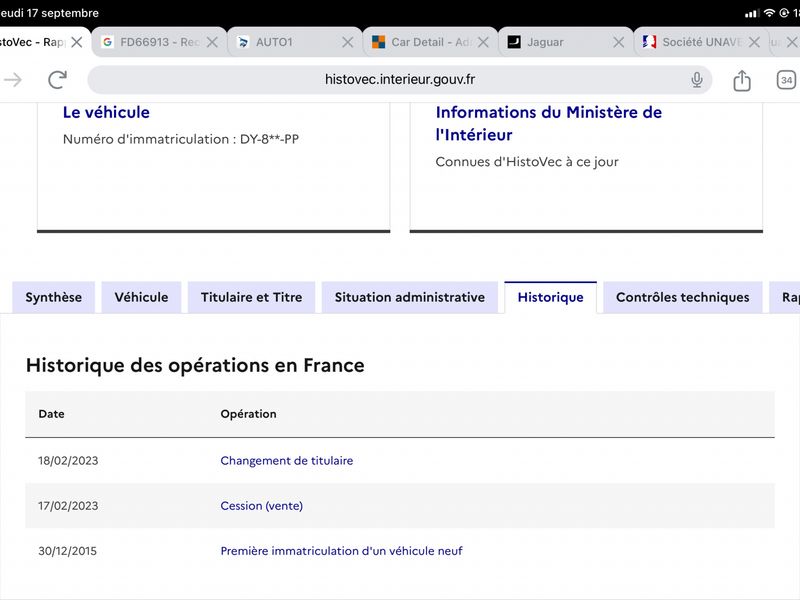Open the Contrôles techniques tab

coord(683,297)
